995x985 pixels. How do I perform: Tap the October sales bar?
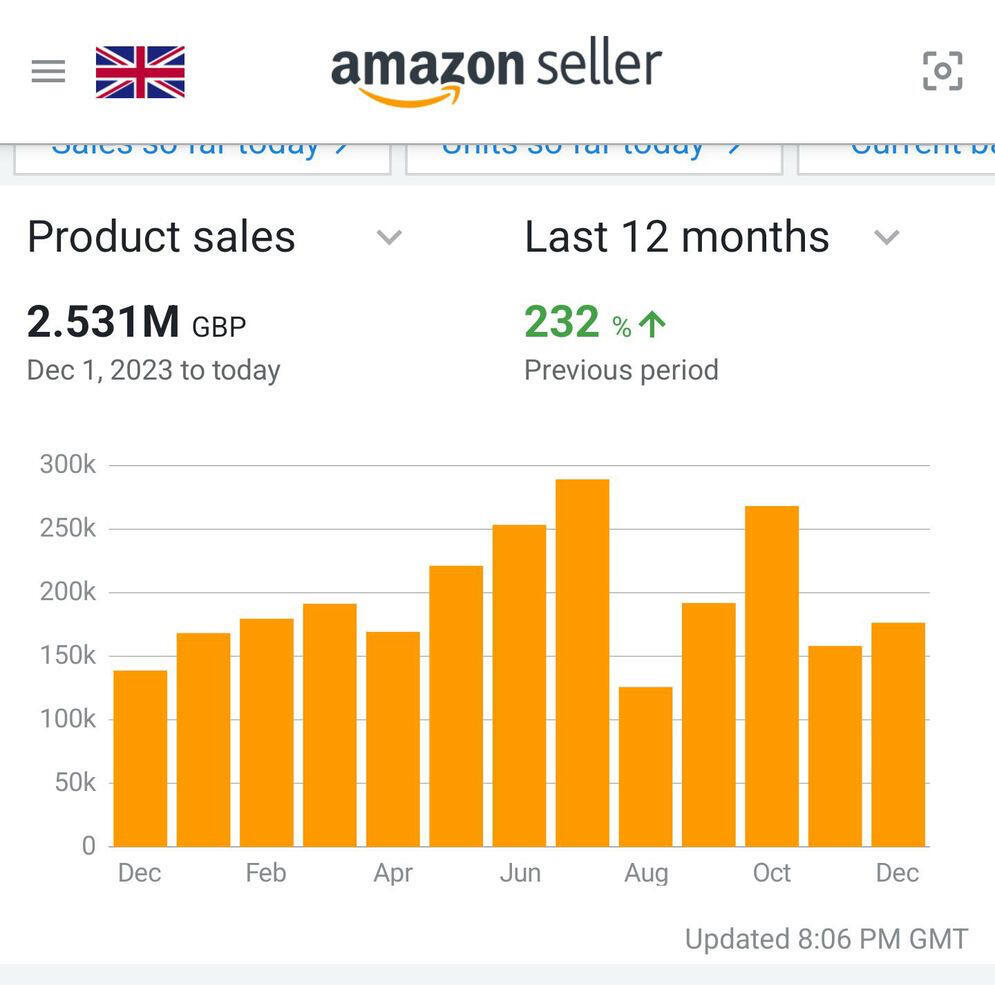tap(772, 676)
